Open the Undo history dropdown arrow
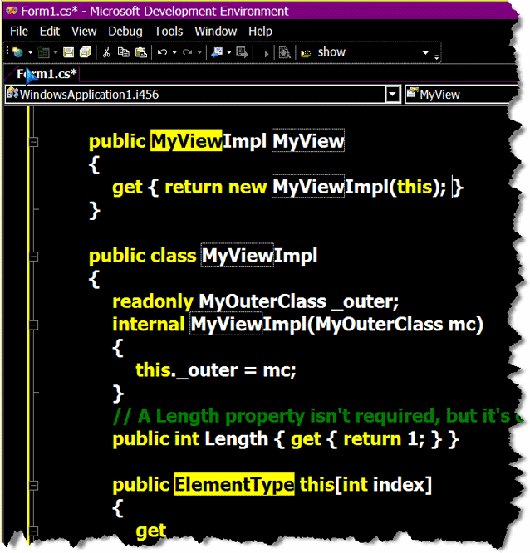This screenshot has height=553, width=530. click(x=174, y=53)
